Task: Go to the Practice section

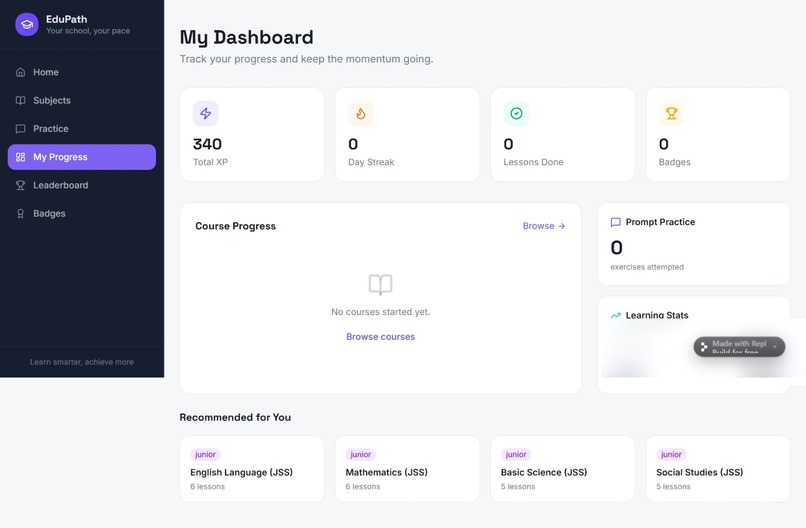Action: (82, 129)
